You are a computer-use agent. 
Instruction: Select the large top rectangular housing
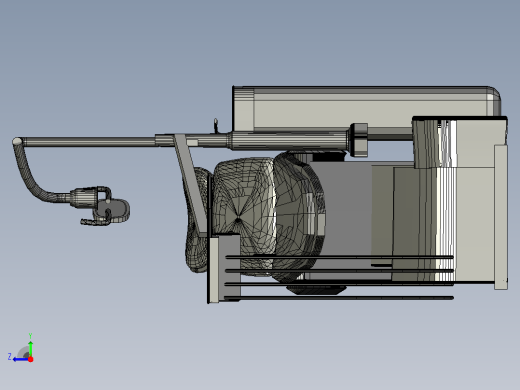[x=366, y=108]
